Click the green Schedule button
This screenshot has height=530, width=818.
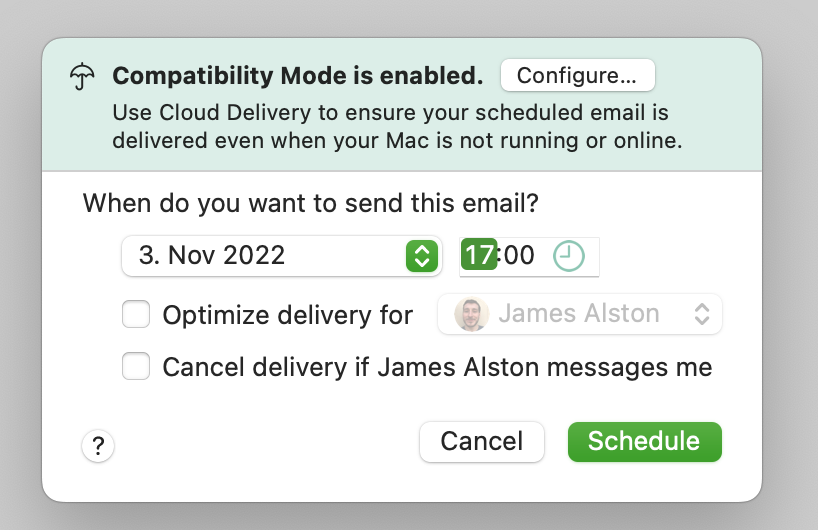click(x=645, y=442)
